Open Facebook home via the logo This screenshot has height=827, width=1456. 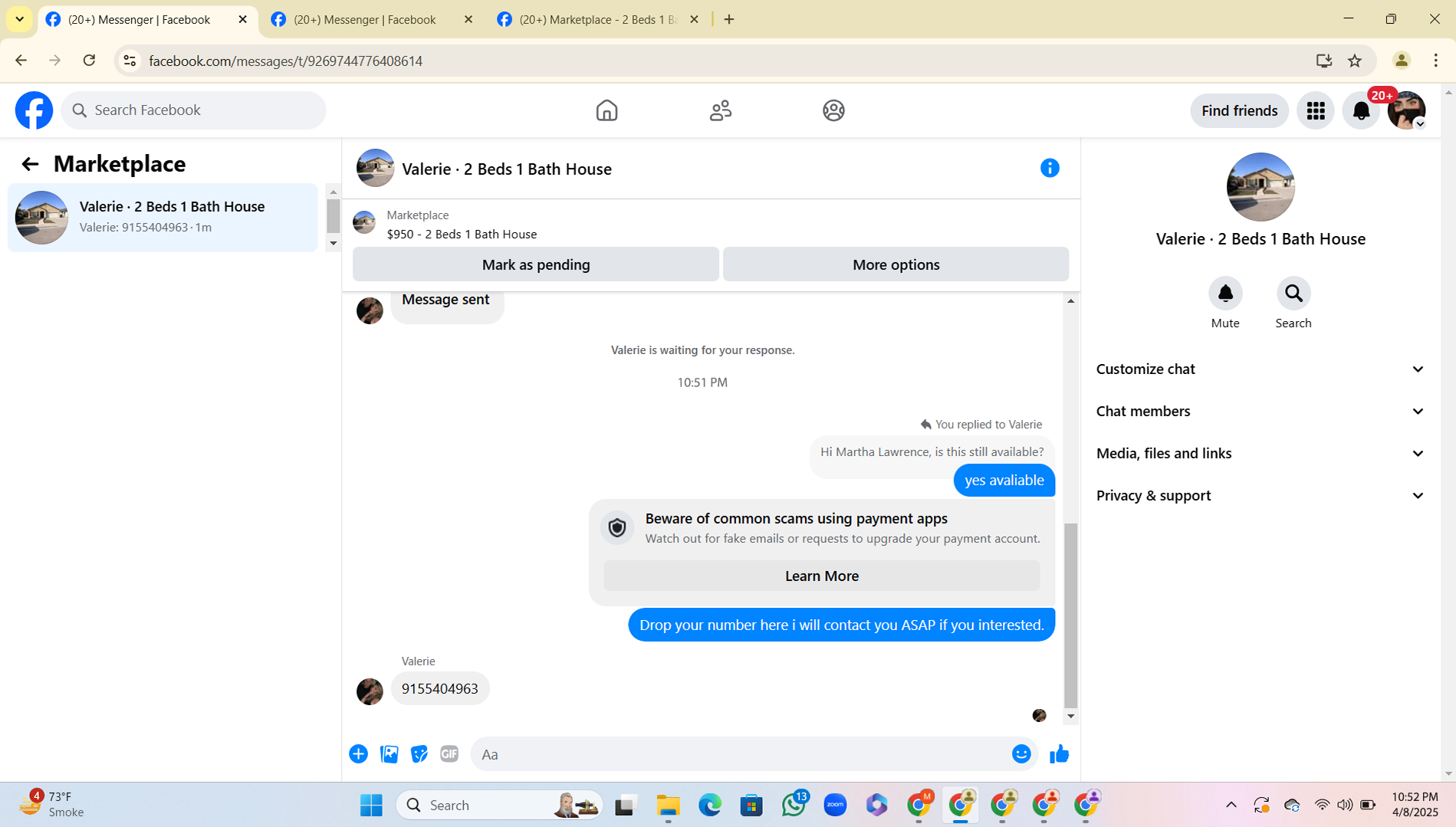(x=34, y=110)
